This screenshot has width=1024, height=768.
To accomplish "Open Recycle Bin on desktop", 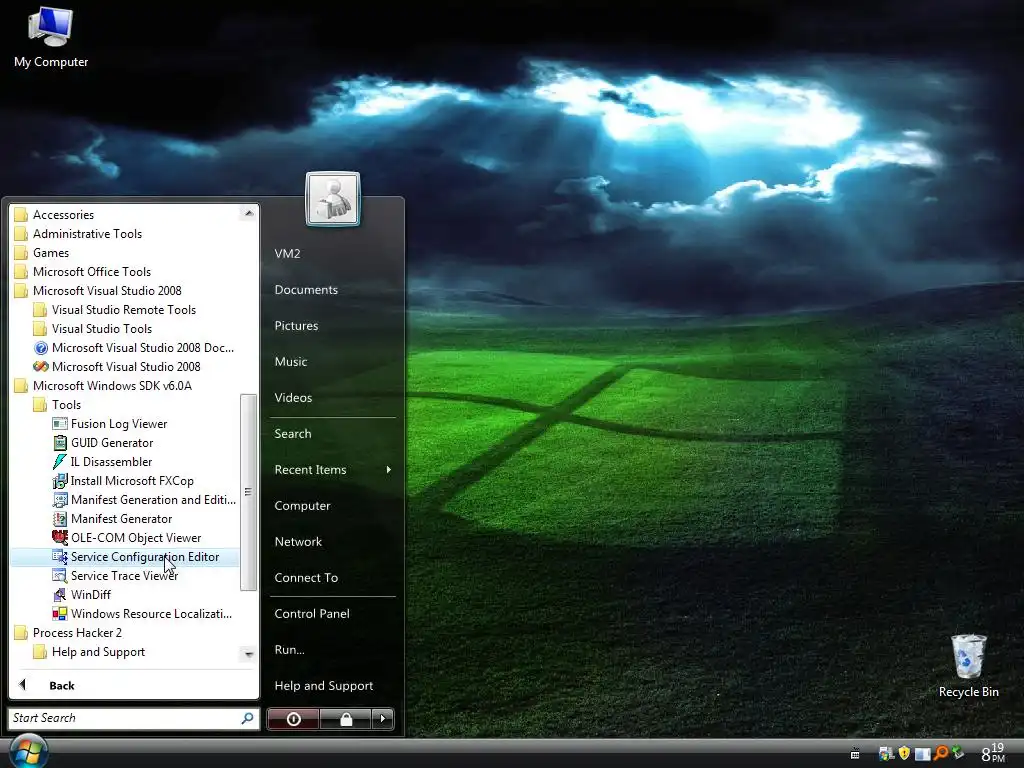I will (968, 666).
